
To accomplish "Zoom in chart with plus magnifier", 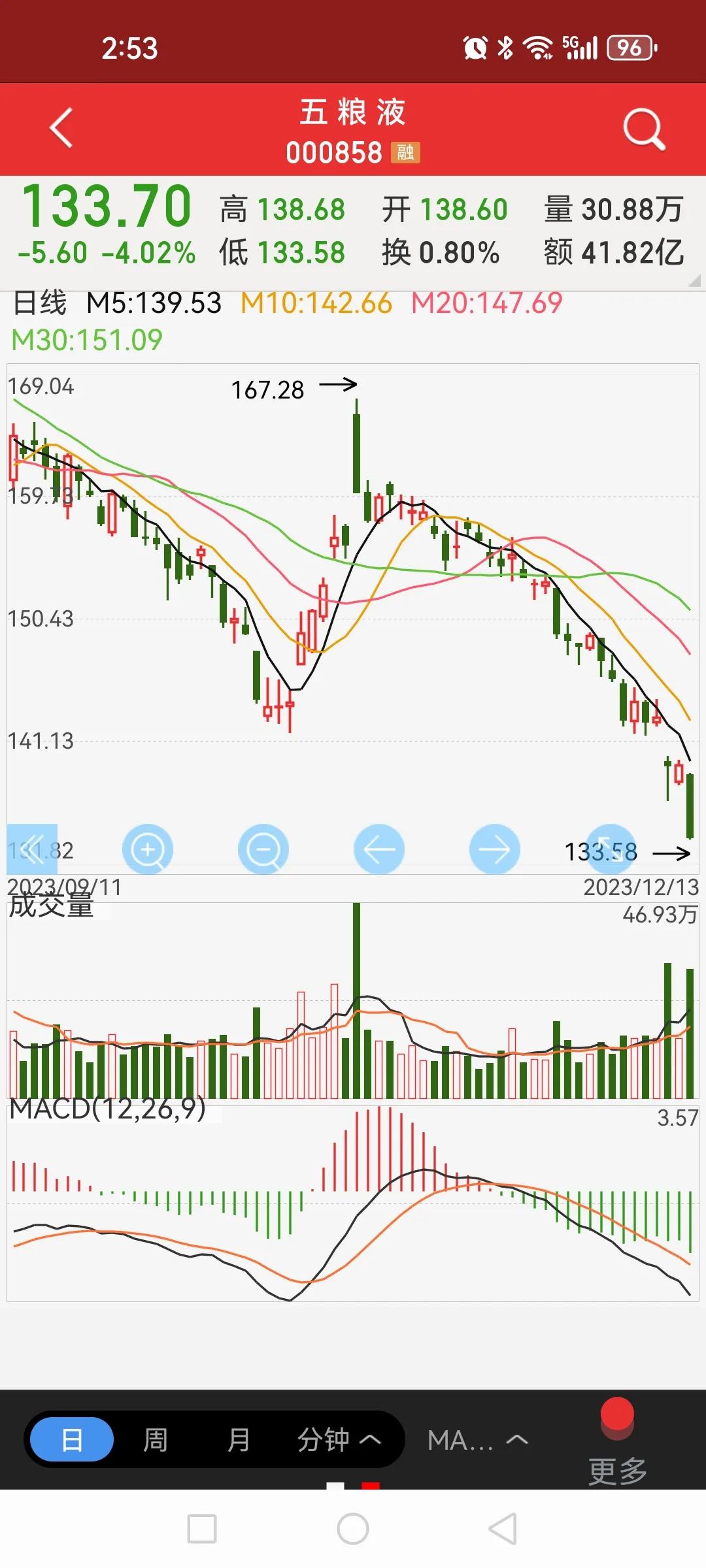I will coord(148,849).
